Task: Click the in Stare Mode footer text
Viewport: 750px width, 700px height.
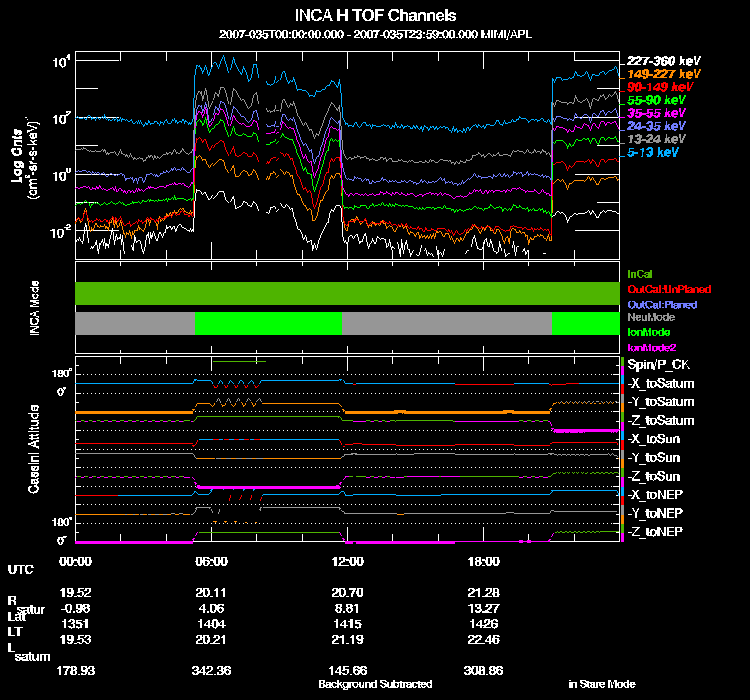Action: click(x=602, y=684)
